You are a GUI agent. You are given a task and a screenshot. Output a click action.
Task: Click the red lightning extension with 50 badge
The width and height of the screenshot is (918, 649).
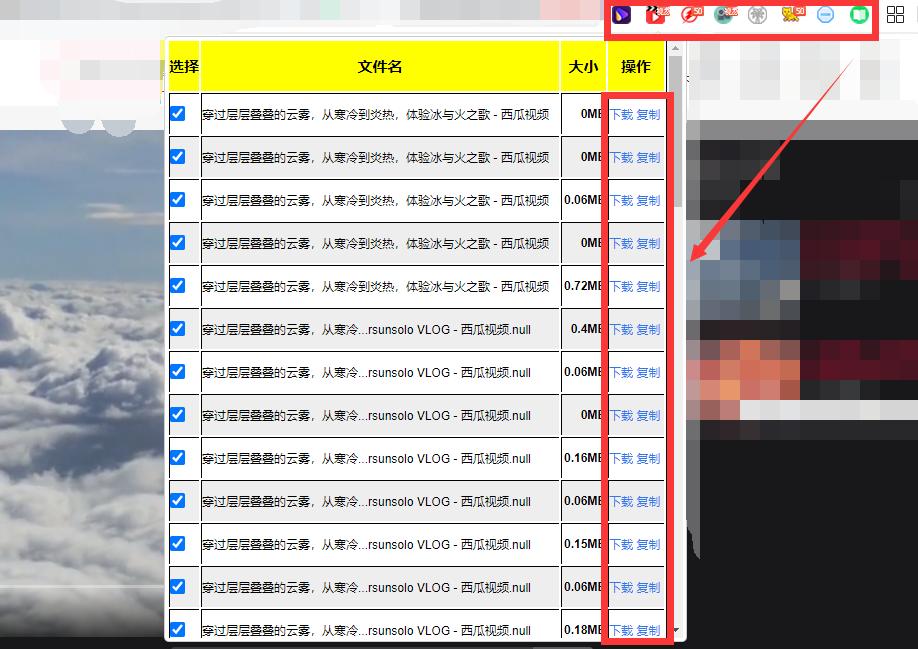click(x=690, y=15)
